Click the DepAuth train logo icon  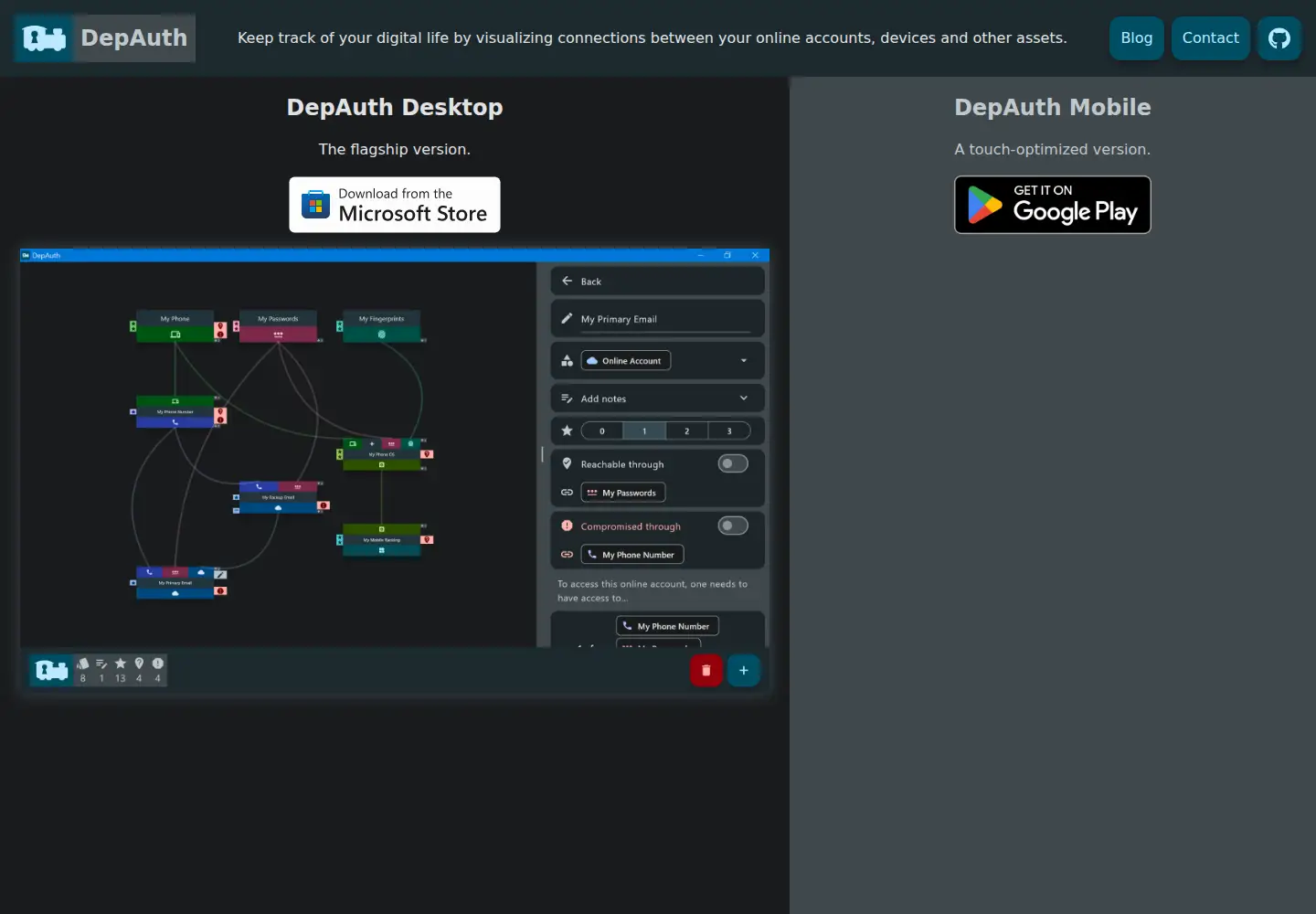coord(44,38)
